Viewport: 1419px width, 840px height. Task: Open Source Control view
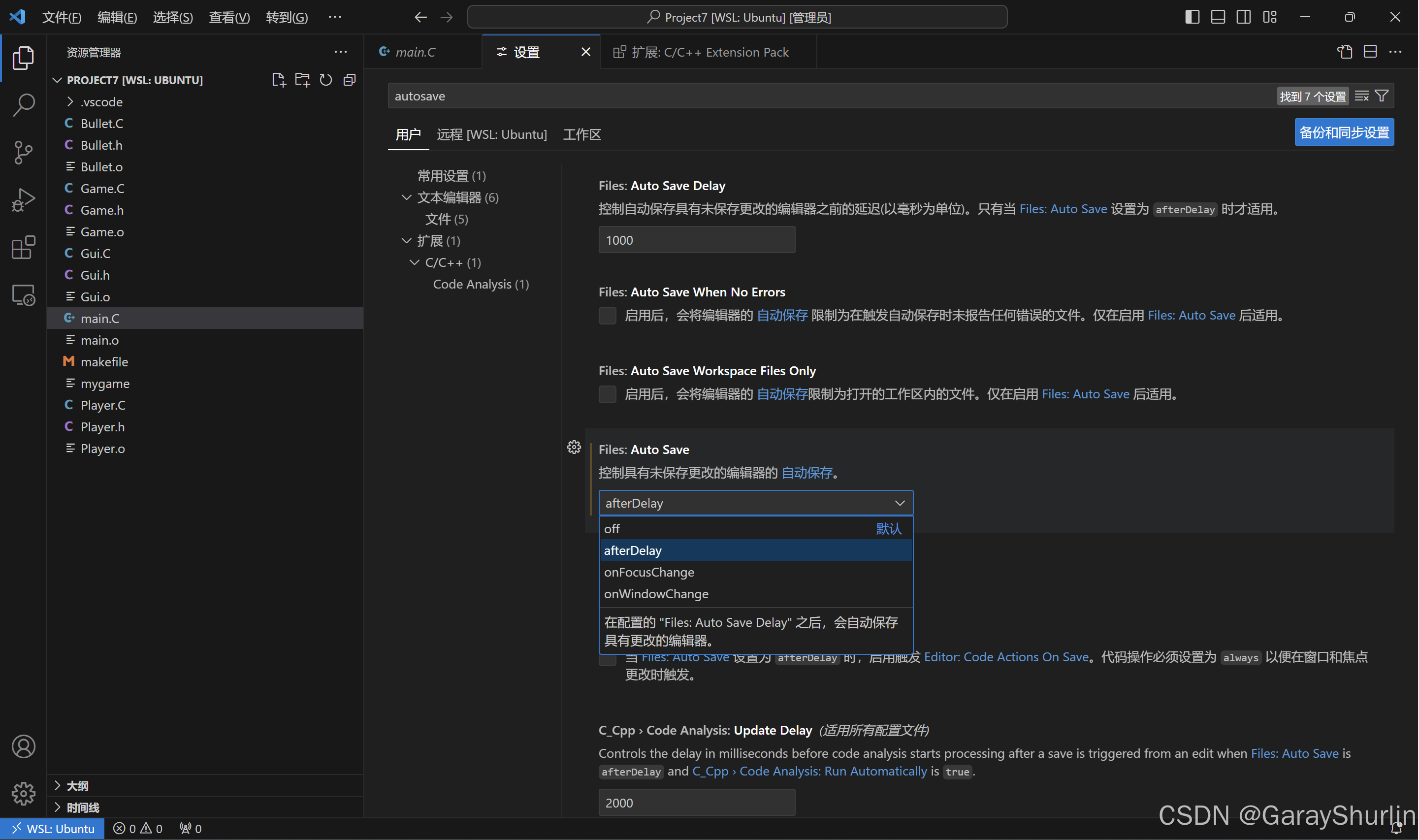click(23, 153)
